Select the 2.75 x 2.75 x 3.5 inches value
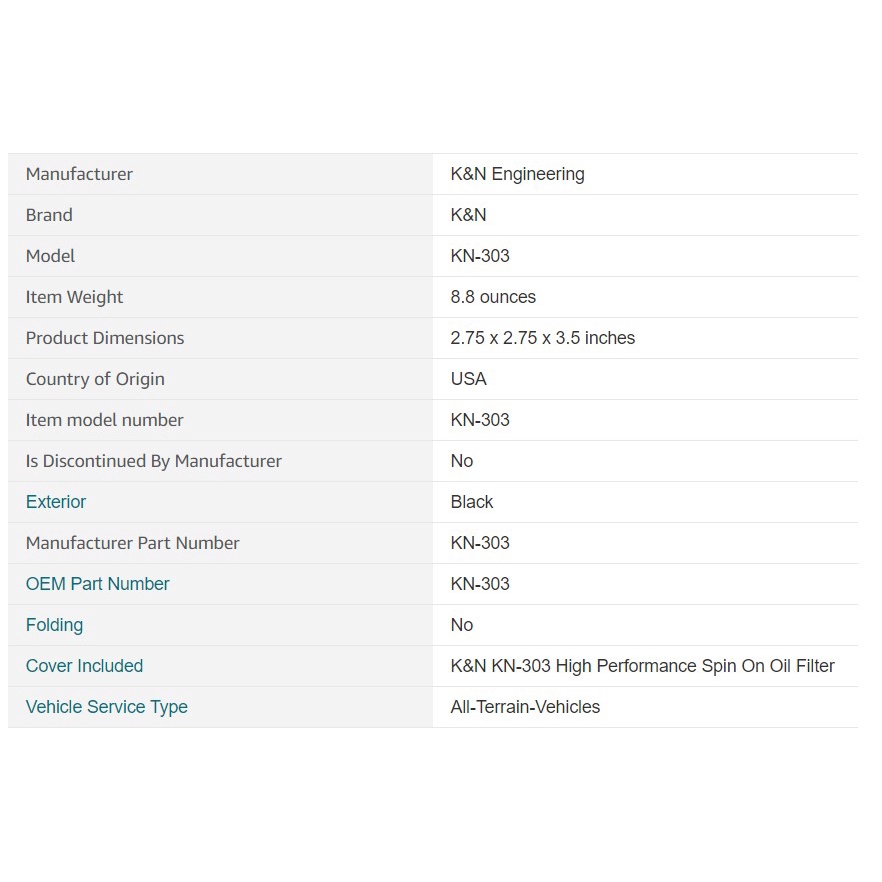The width and height of the screenshot is (882, 882). pos(542,338)
